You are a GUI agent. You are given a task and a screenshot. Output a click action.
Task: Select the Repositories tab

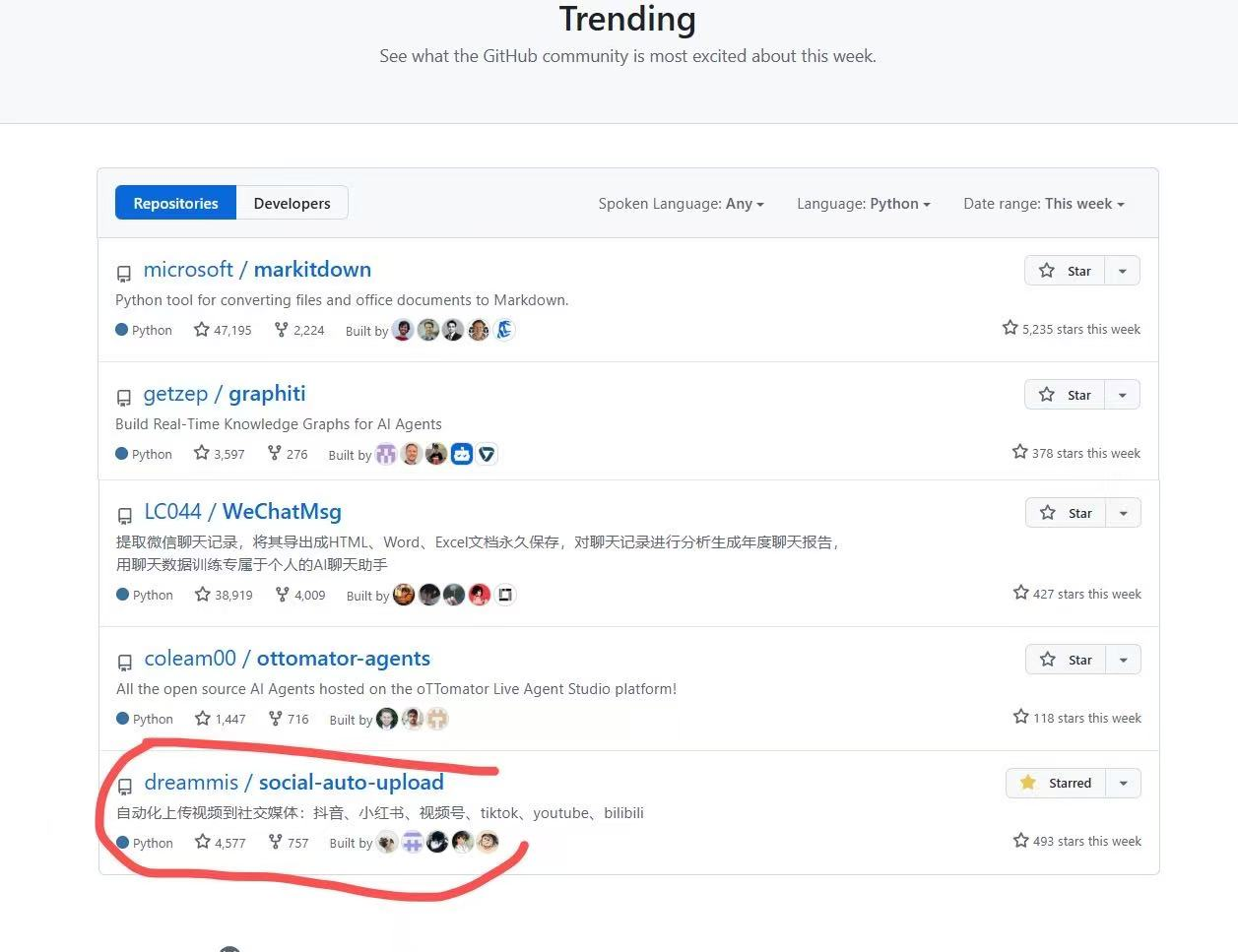click(x=175, y=203)
